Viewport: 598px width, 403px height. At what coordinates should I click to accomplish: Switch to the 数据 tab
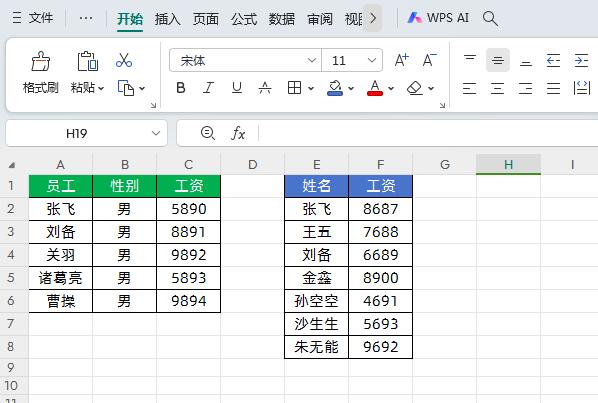pyautogui.click(x=281, y=18)
